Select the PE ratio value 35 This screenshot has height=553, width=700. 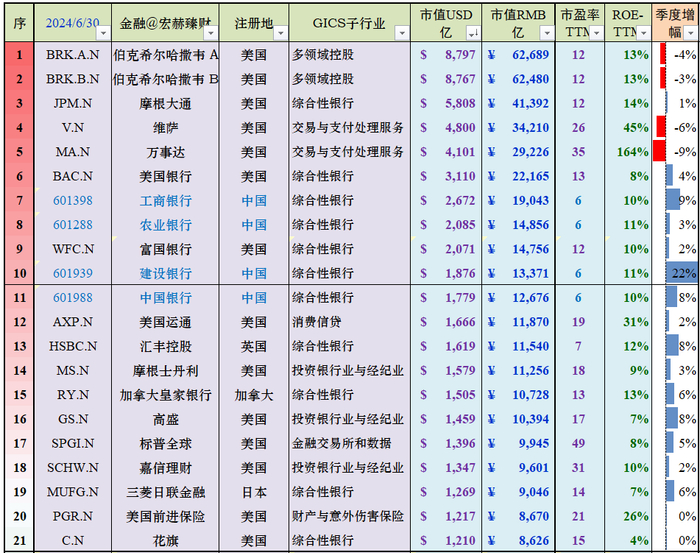tap(580, 152)
